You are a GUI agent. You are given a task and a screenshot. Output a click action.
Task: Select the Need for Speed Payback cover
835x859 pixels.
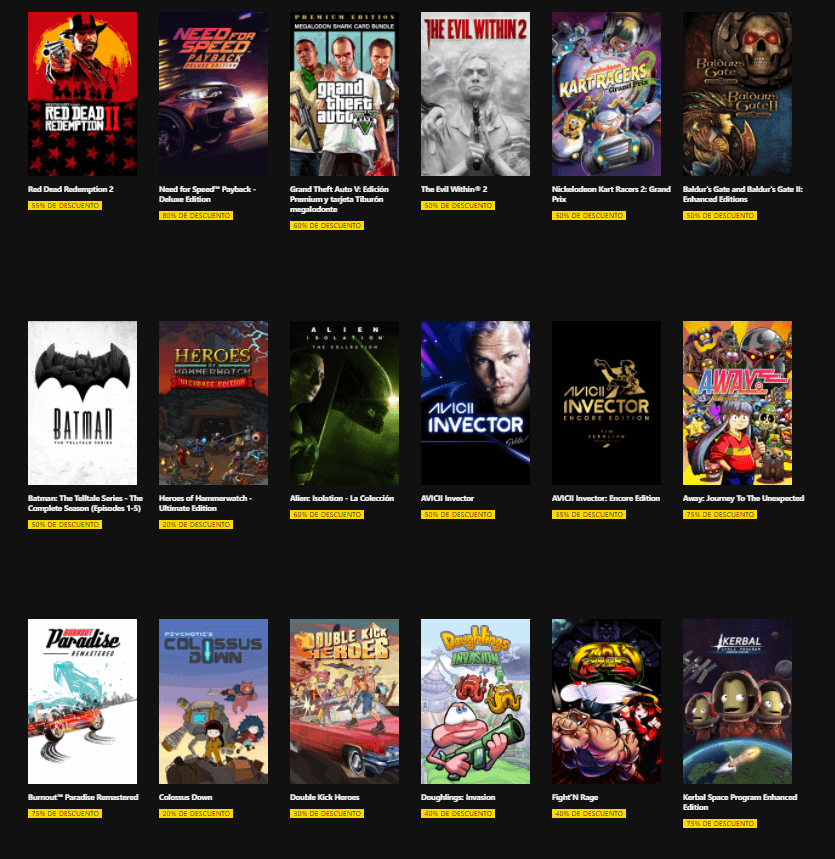[x=213, y=94]
